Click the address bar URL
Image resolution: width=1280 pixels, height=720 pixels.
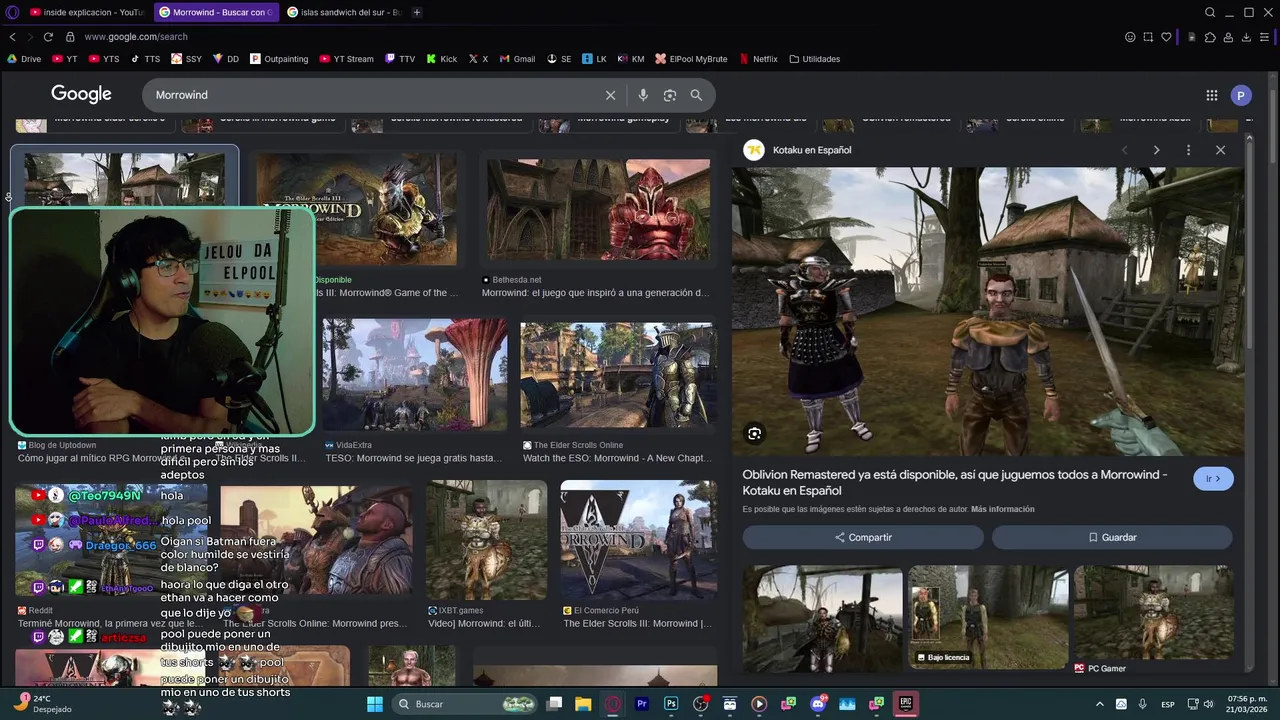pyautogui.click(x=136, y=37)
